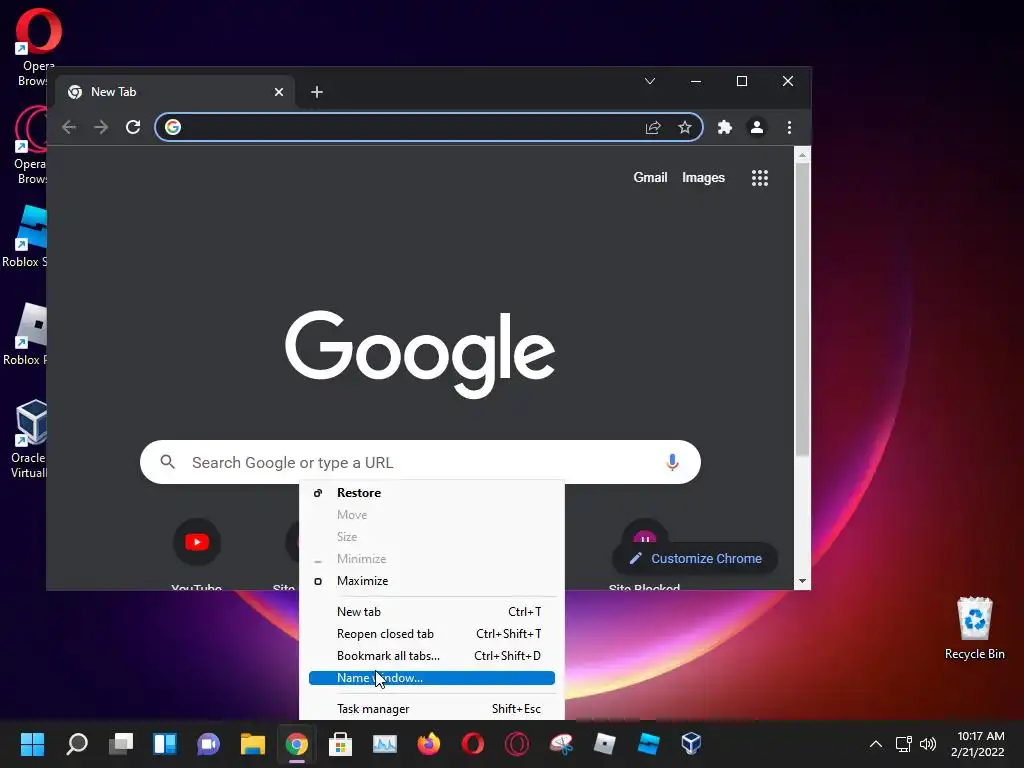
Task: Choose Restore from the context menu
Action: click(x=432, y=493)
